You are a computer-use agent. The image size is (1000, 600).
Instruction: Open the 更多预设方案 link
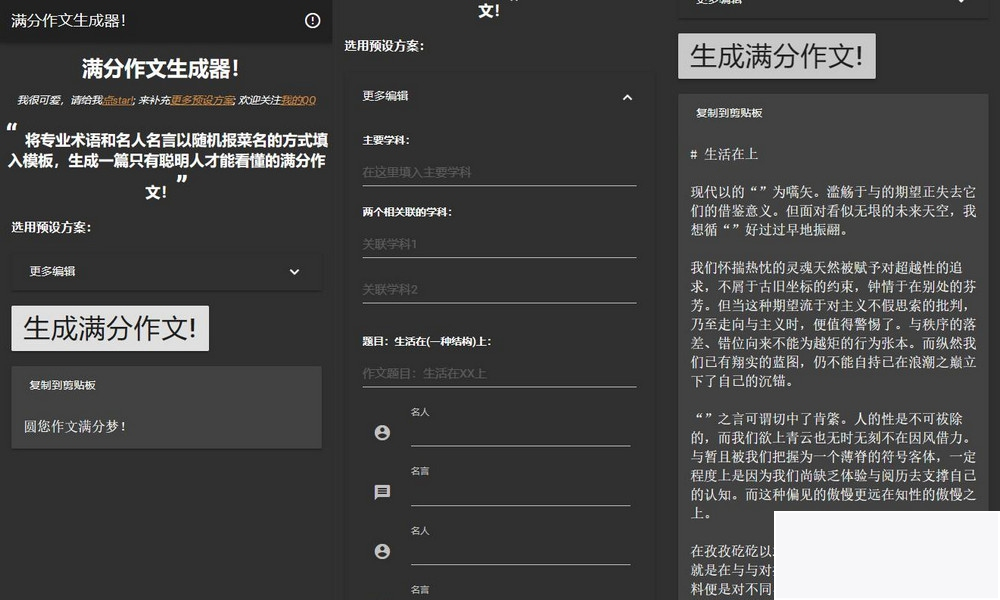(x=205, y=101)
